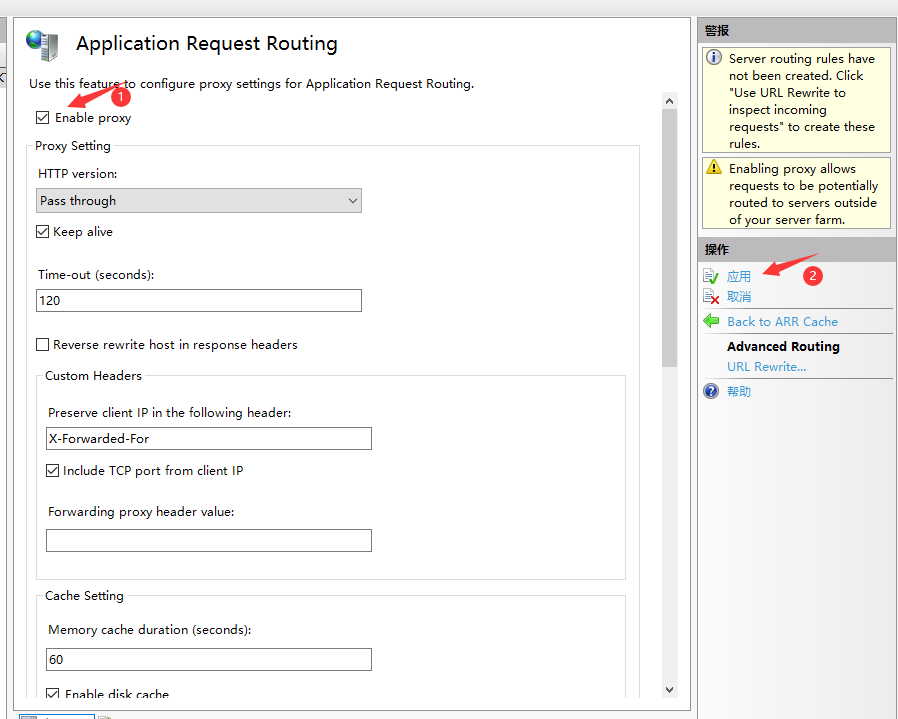Focus the Forwarding proxy header value field
Image resolution: width=898 pixels, height=719 pixels.
point(208,541)
